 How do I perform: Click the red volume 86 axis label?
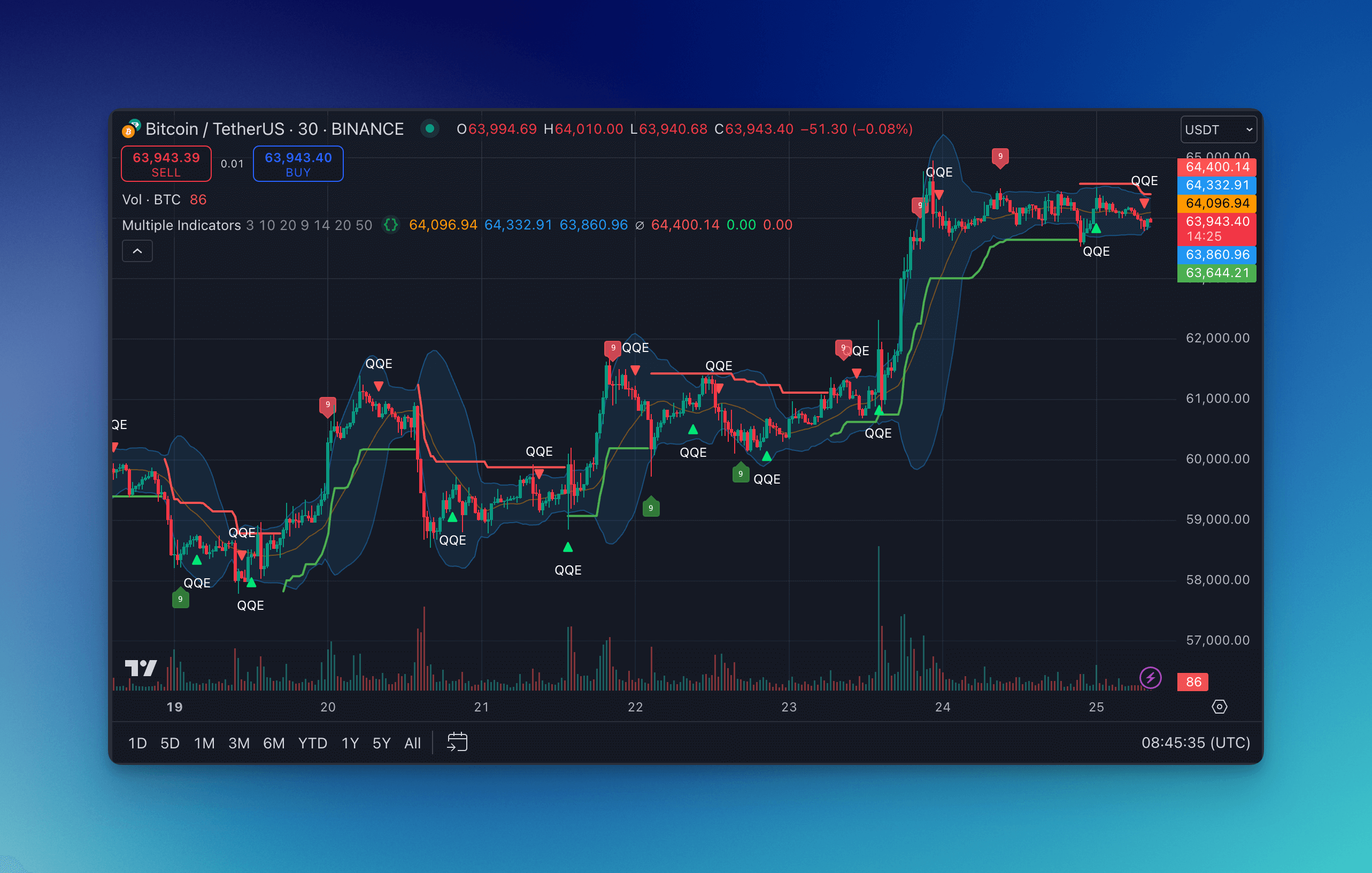point(1193,682)
